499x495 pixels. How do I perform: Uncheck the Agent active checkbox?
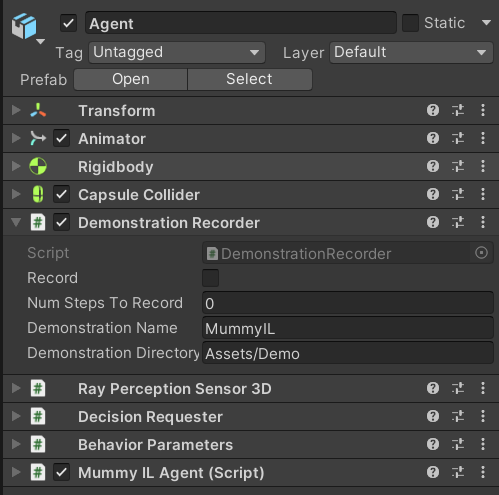[x=68, y=23]
